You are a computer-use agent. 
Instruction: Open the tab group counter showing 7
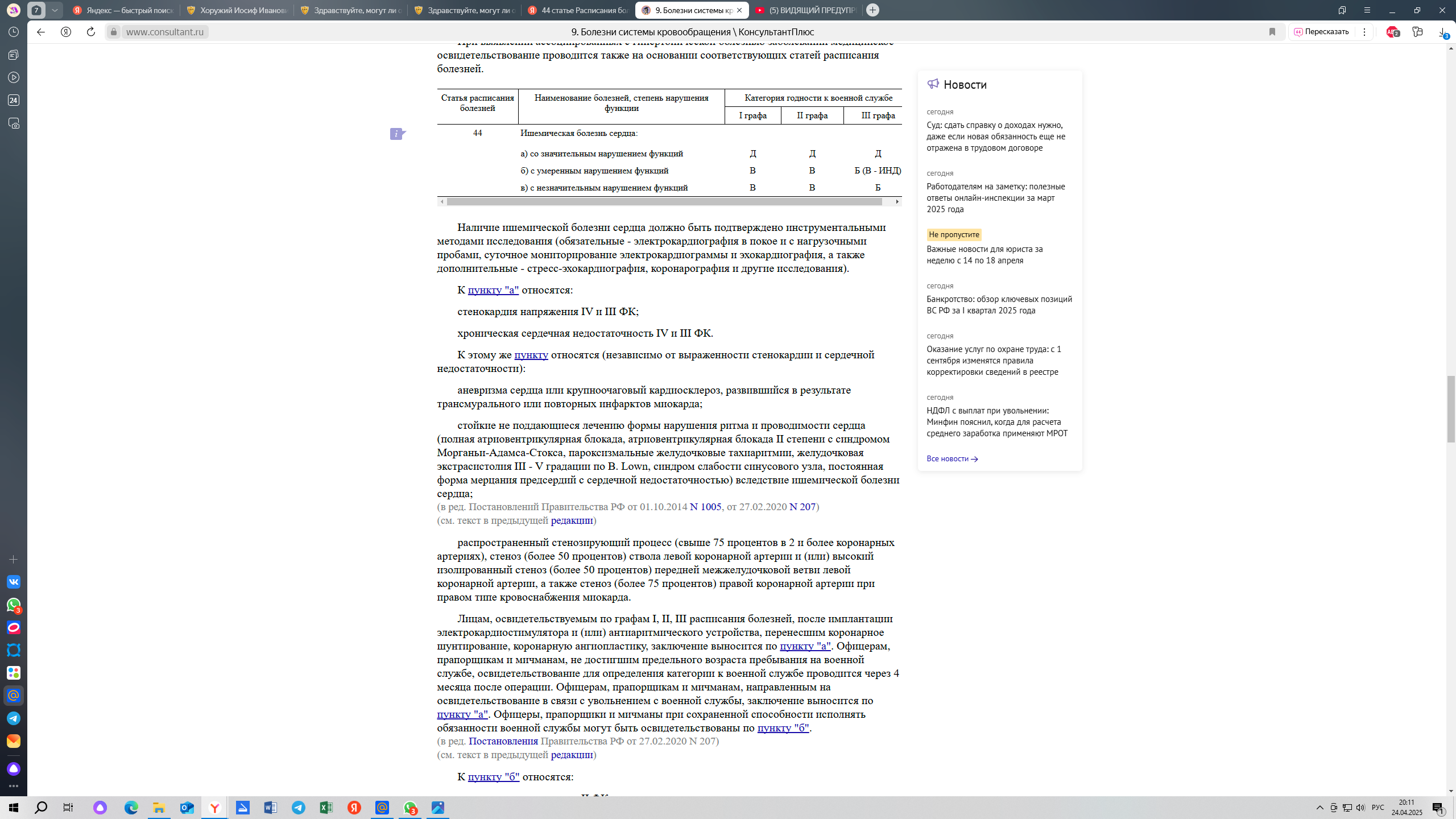36,10
